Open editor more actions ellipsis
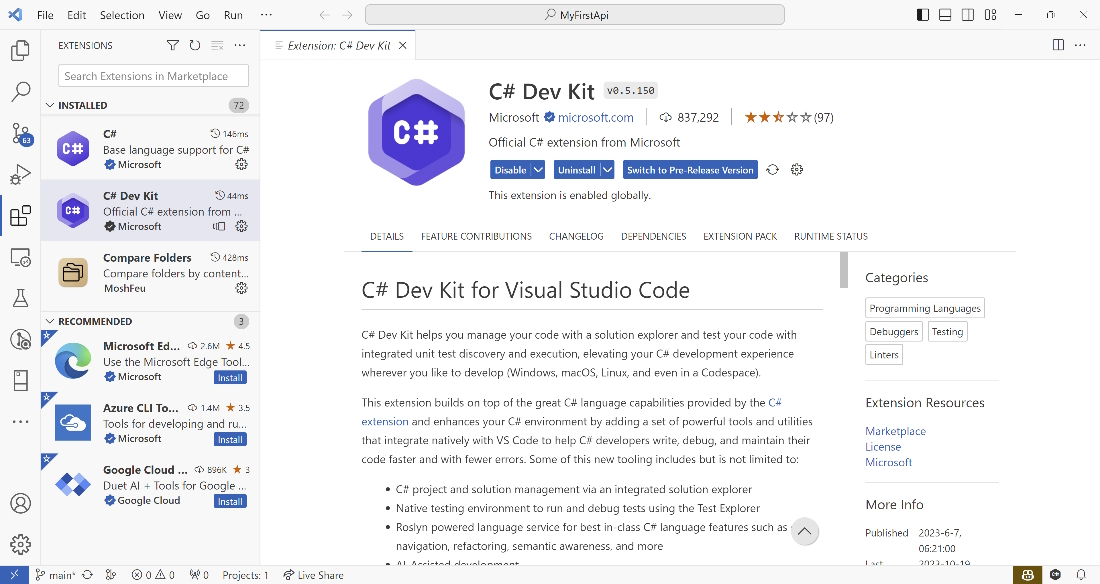1100x584 pixels. pos(1080,46)
